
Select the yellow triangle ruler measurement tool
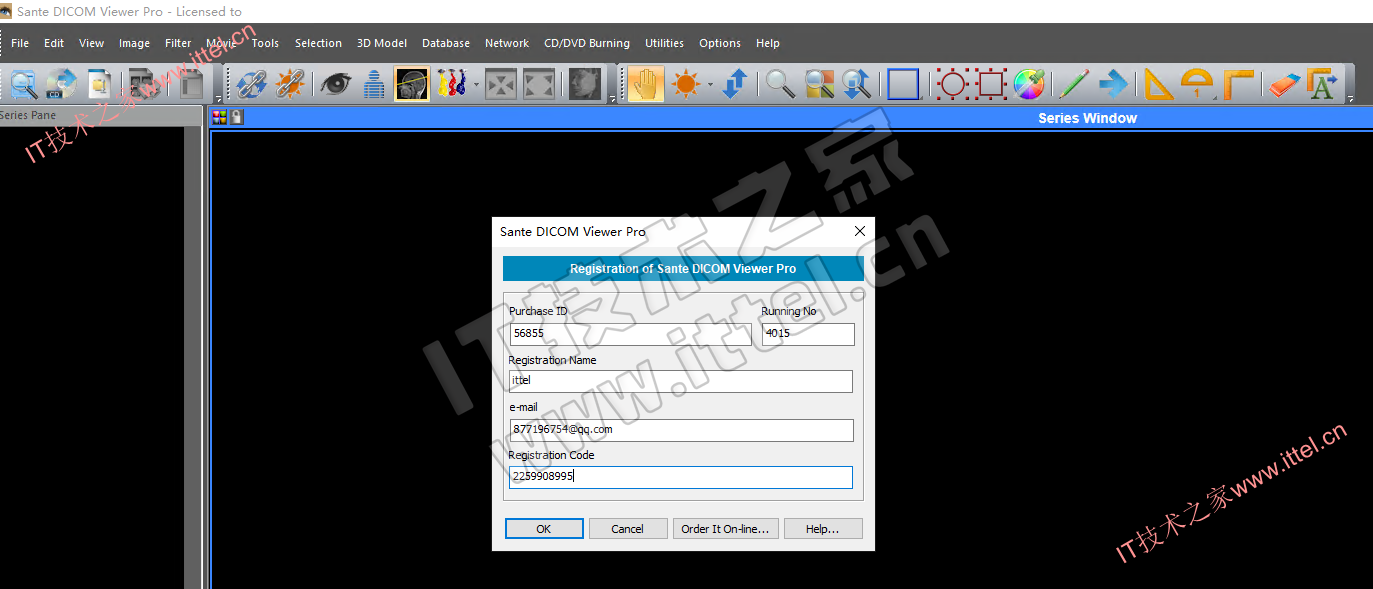1158,84
